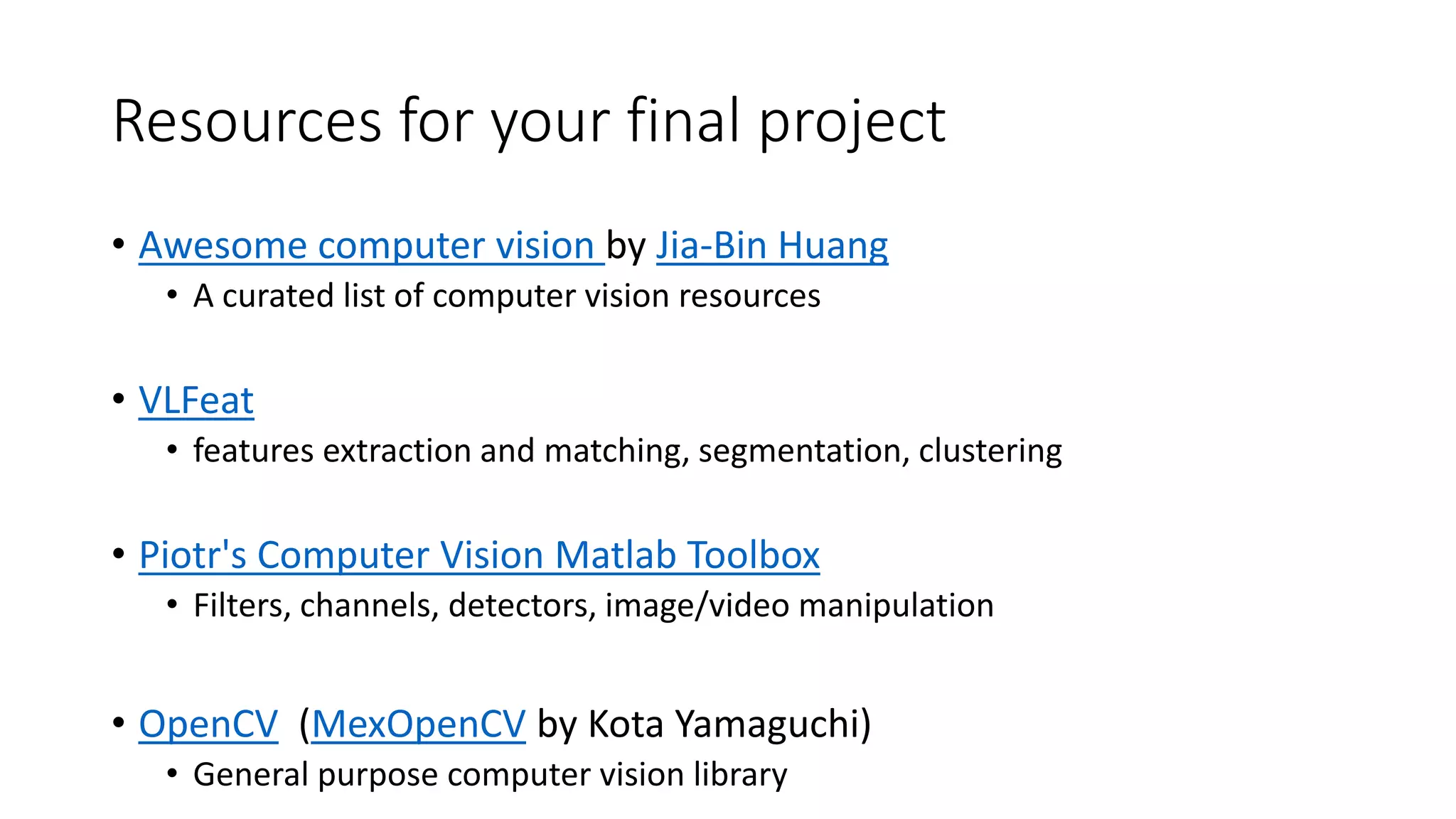
Task: Click the bullet point before VLFeat
Action: 119,399
